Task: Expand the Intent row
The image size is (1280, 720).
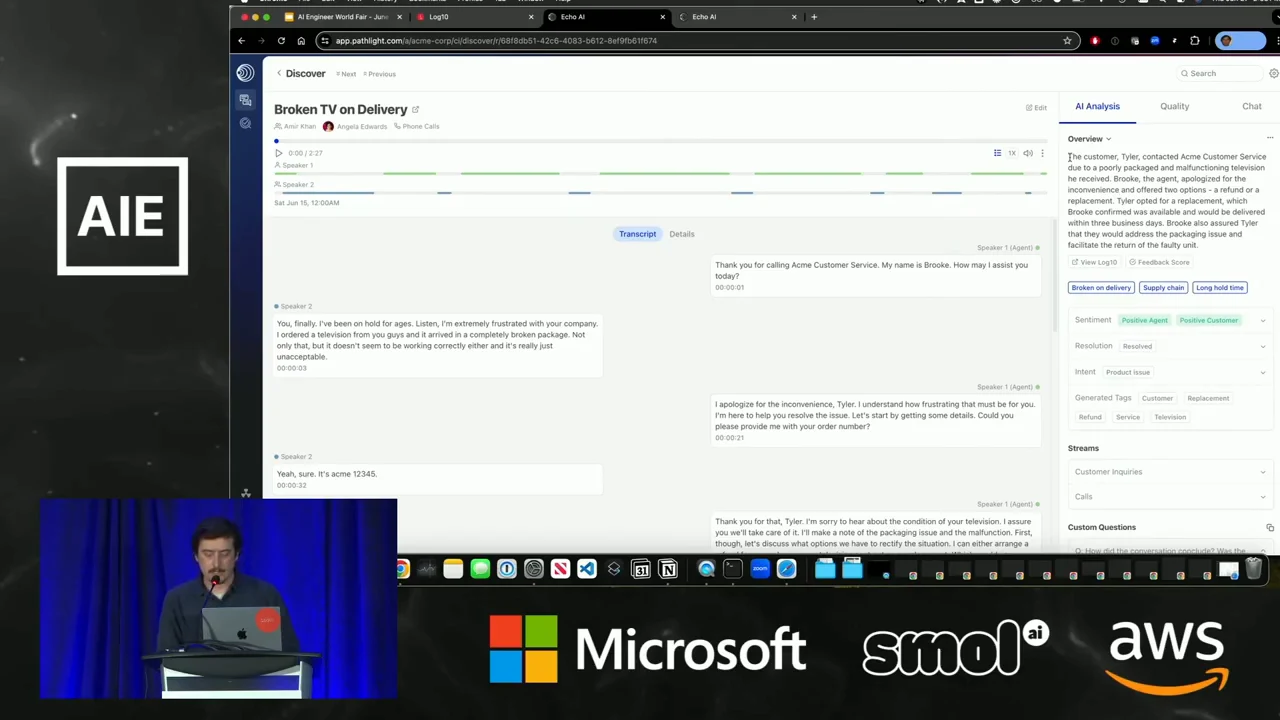Action: [1170, 372]
